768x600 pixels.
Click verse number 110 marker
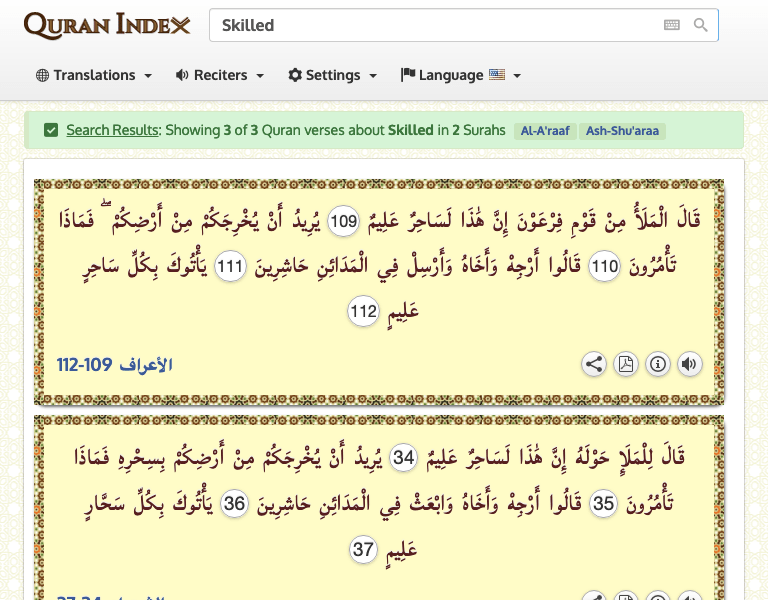tap(604, 266)
